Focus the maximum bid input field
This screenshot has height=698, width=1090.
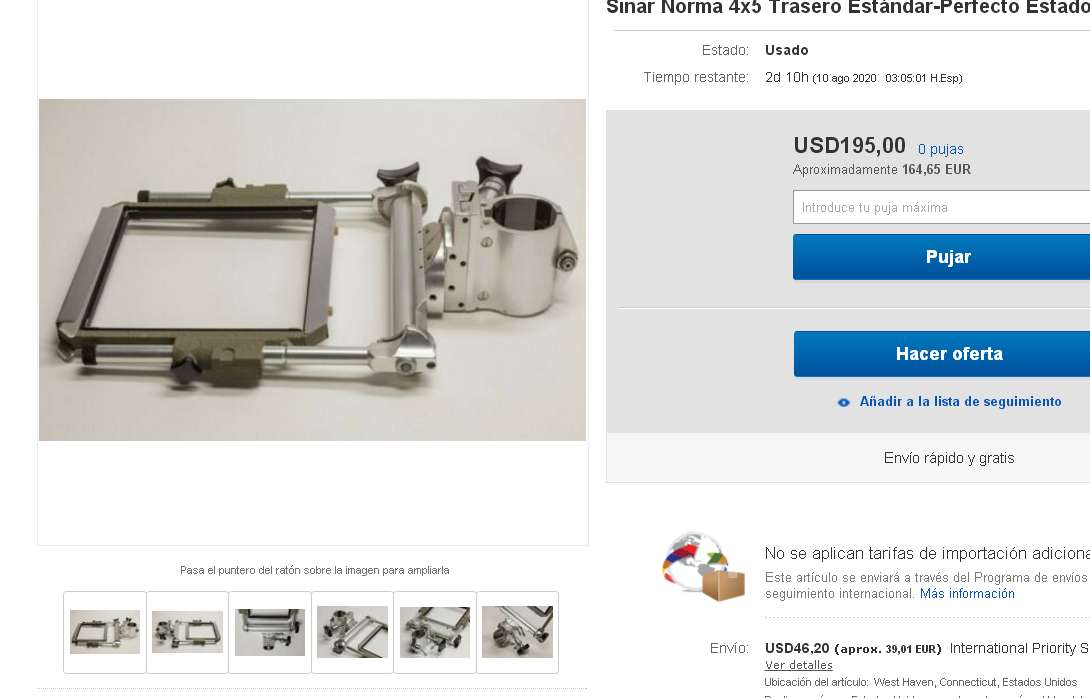pos(941,207)
